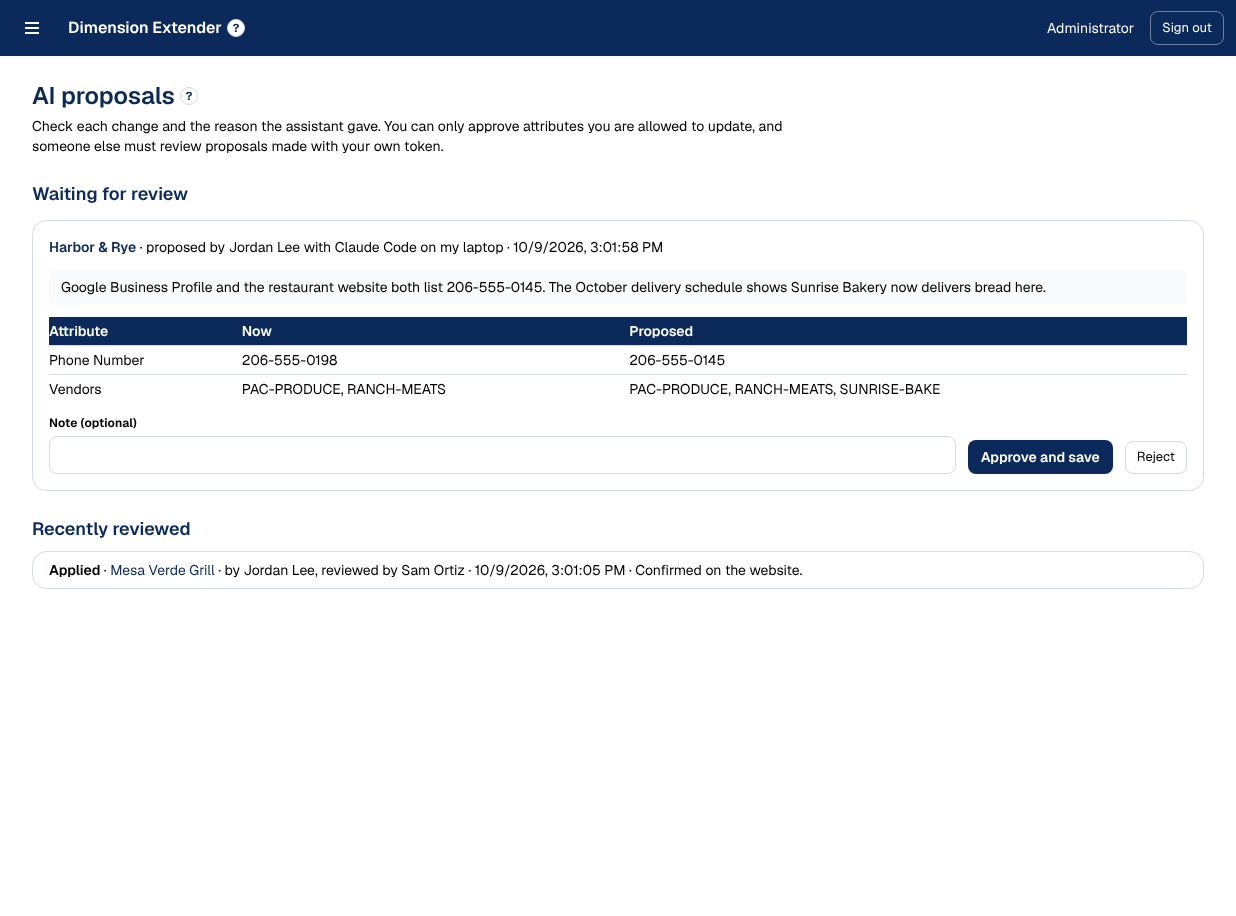
Task: Open the hamburger navigation menu
Action: pos(32,28)
